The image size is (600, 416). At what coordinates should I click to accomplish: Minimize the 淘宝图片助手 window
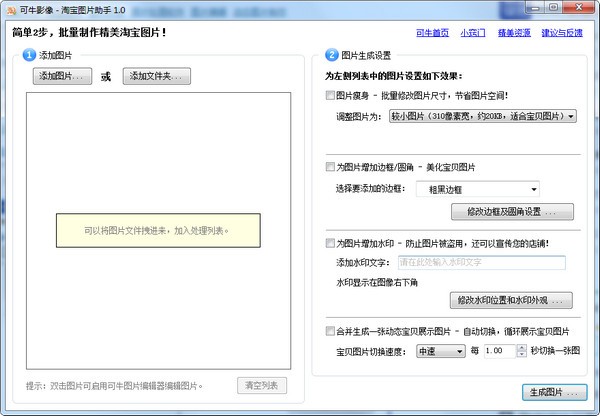pyautogui.click(x=536, y=8)
